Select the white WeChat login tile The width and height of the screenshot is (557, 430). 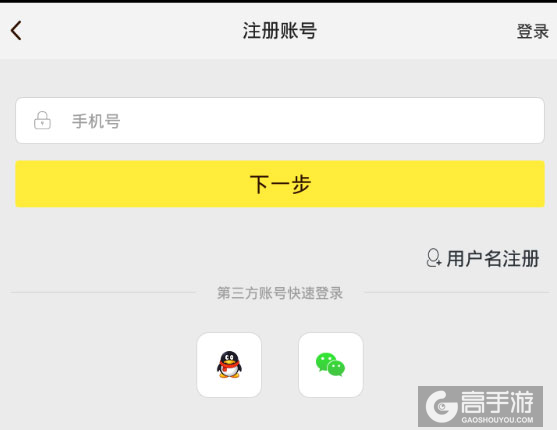(331, 365)
